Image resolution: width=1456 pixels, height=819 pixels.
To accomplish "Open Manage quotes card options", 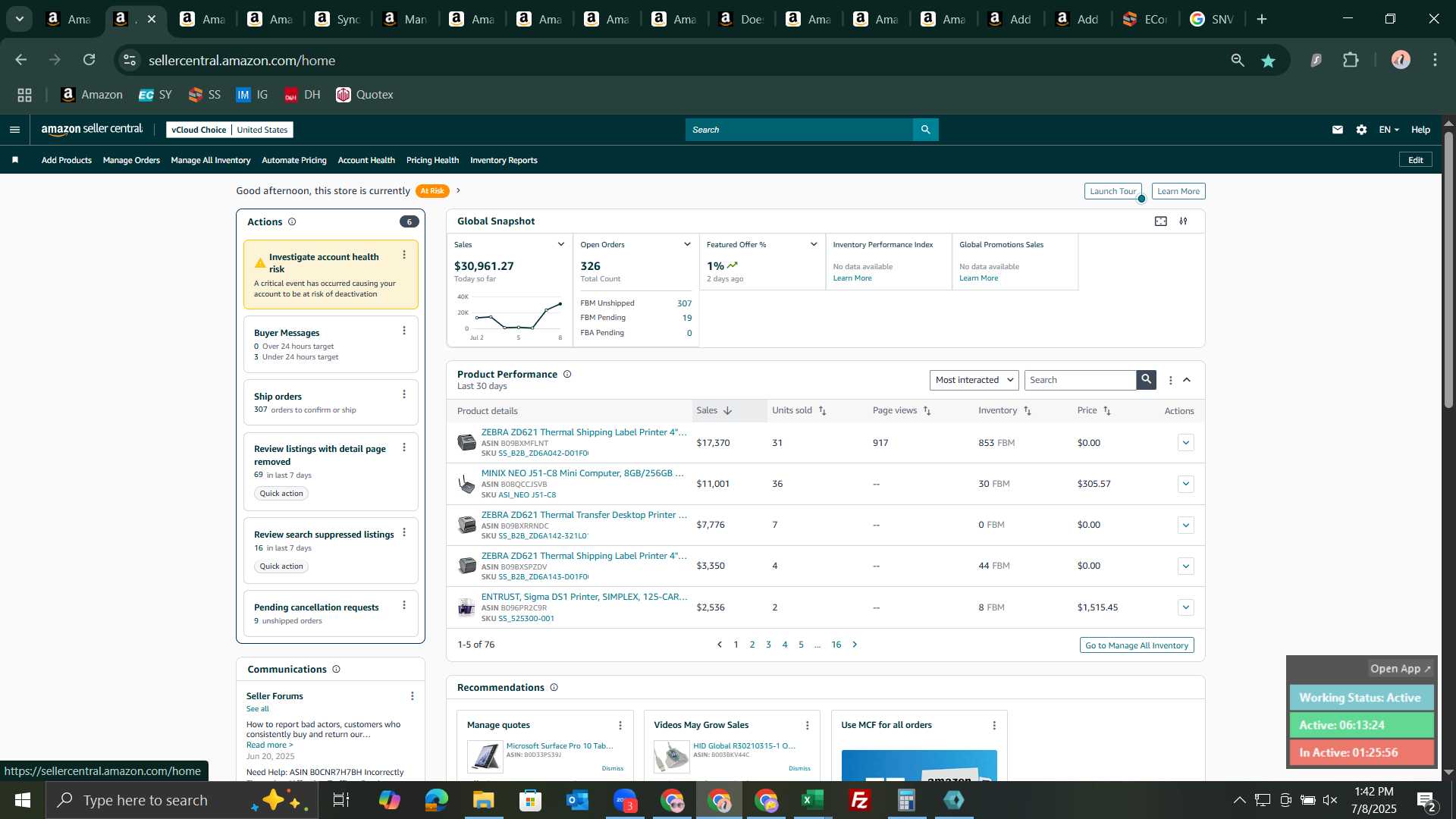I will click(x=620, y=726).
